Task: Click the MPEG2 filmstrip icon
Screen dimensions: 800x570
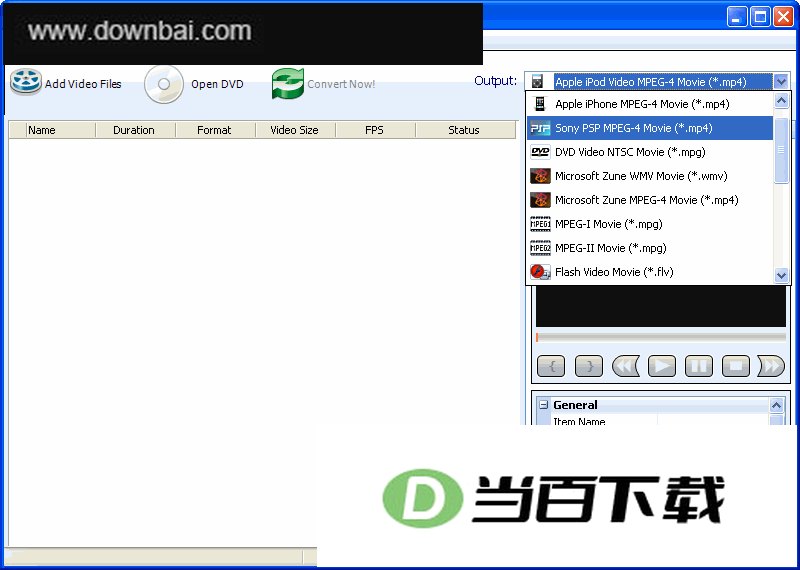Action: [x=540, y=248]
